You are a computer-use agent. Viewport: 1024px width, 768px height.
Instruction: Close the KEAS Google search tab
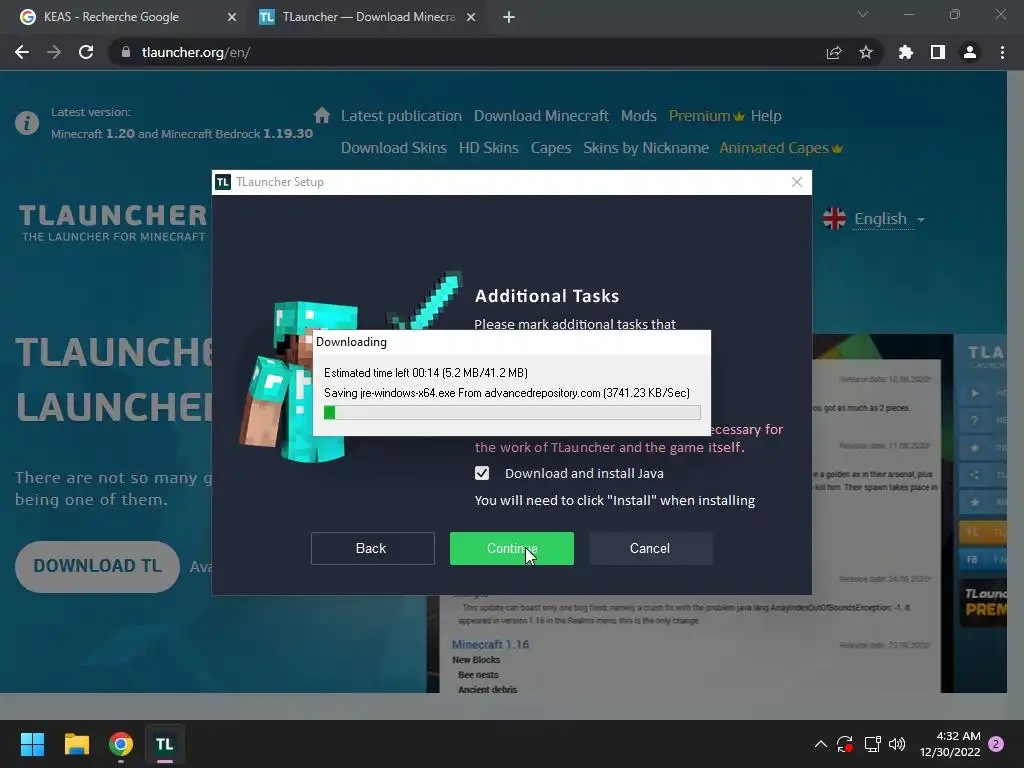(x=232, y=17)
